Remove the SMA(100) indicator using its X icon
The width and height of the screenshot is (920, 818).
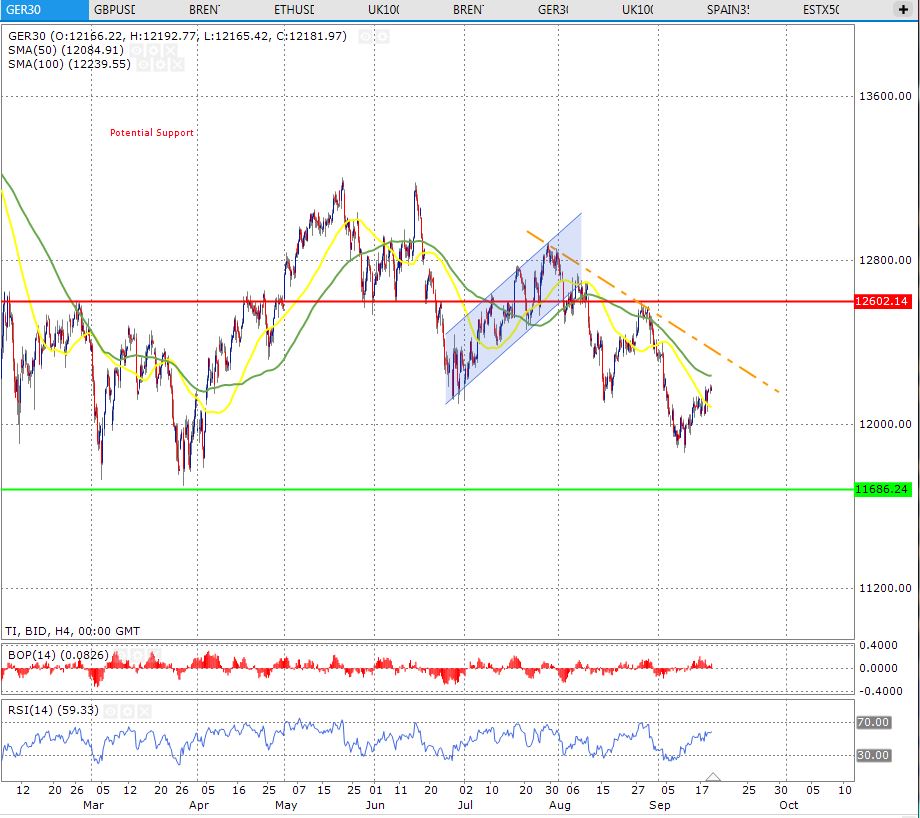click(178, 64)
